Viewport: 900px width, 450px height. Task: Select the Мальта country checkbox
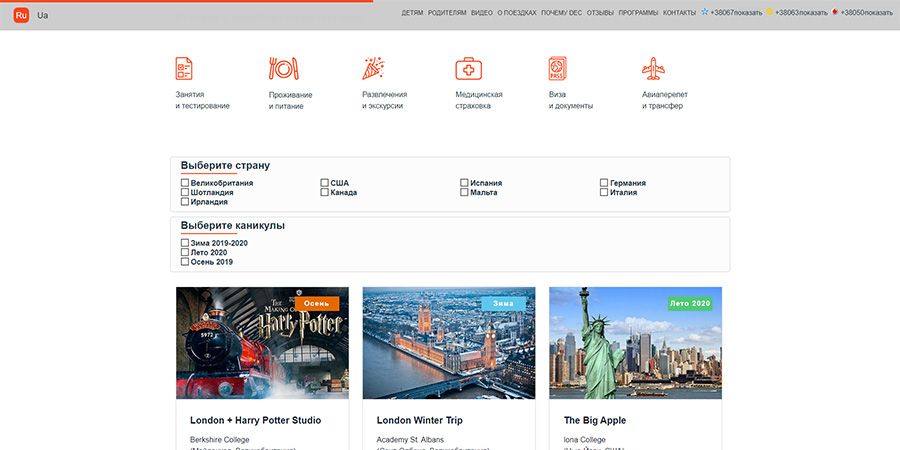point(465,192)
